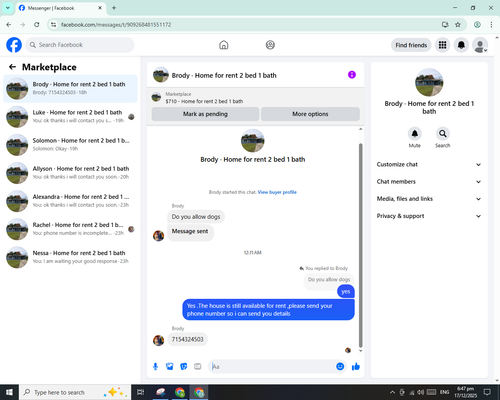This screenshot has width=500, height=400.
Task: Open tab search dropdown arrow
Action: [x=8, y=8]
